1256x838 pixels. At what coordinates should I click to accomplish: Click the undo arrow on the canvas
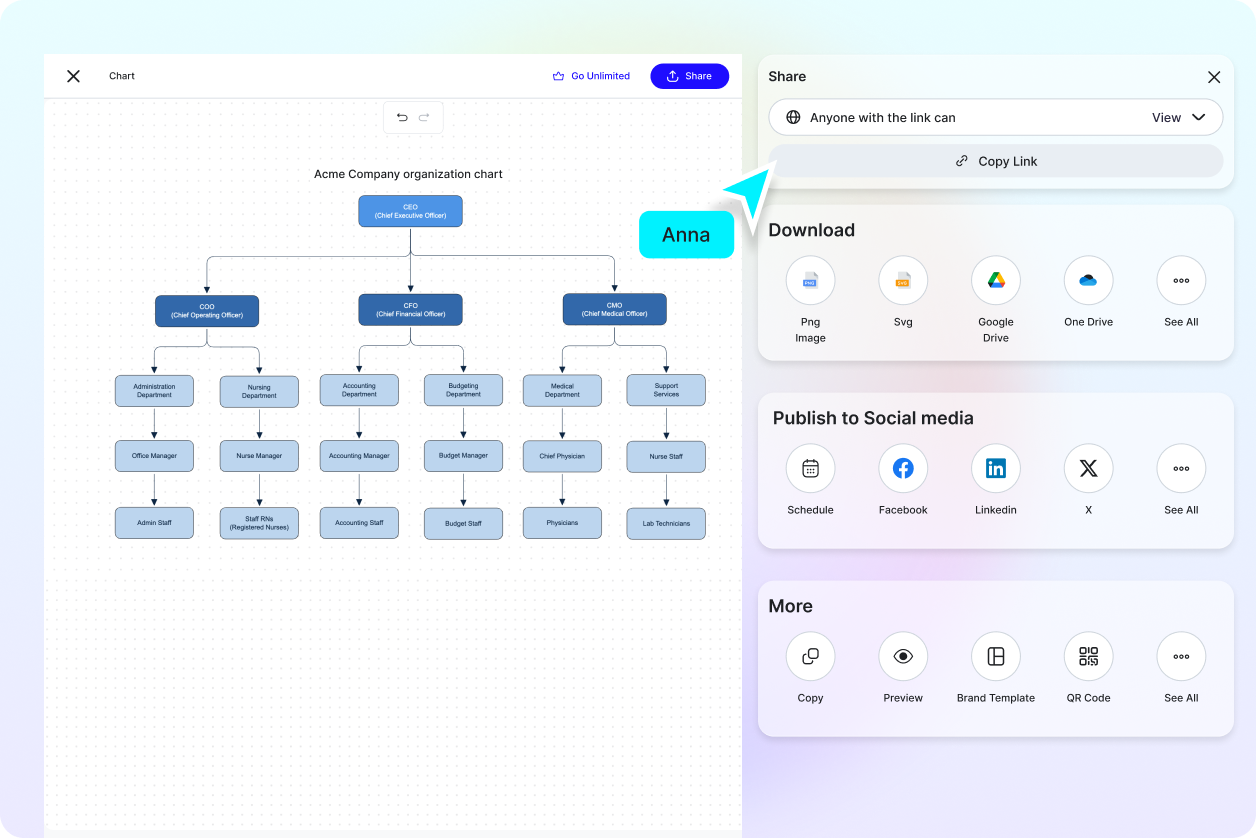coord(401,117)
